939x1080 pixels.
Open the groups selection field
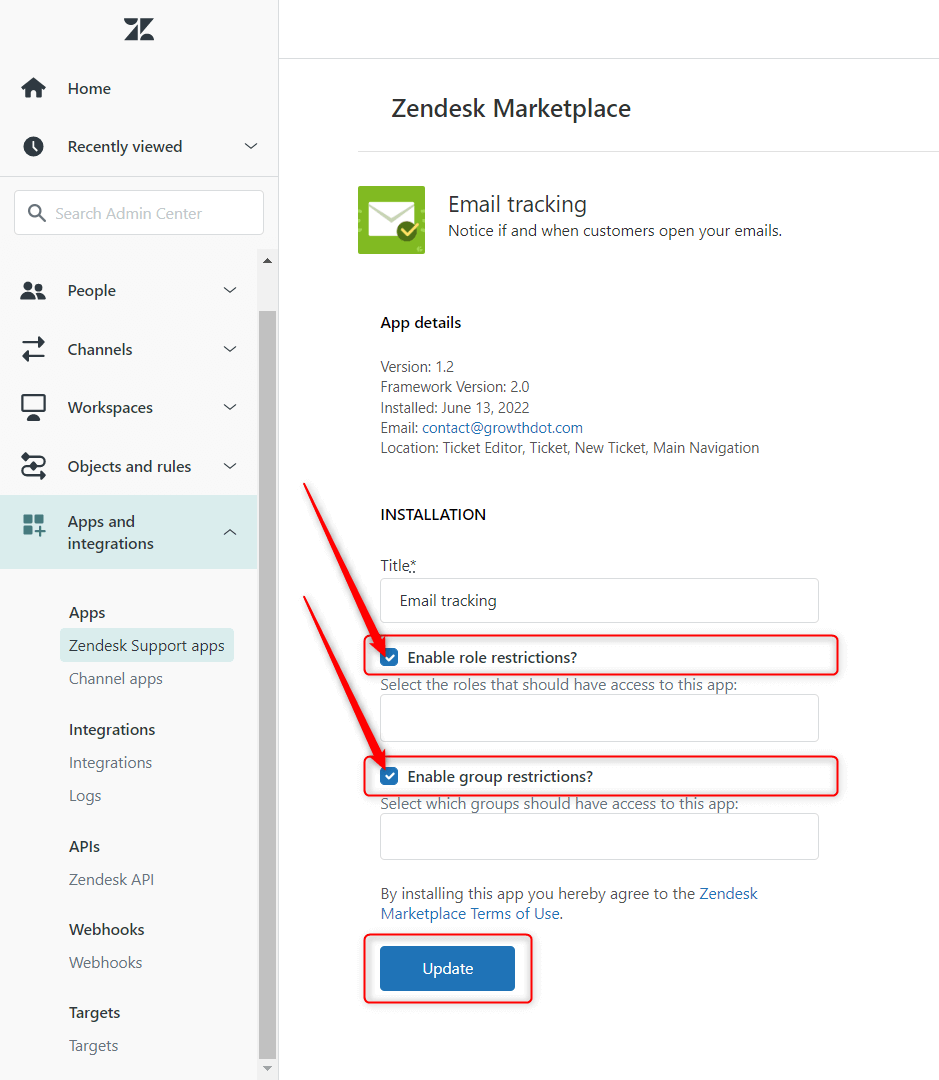click(x=599, y=836)
